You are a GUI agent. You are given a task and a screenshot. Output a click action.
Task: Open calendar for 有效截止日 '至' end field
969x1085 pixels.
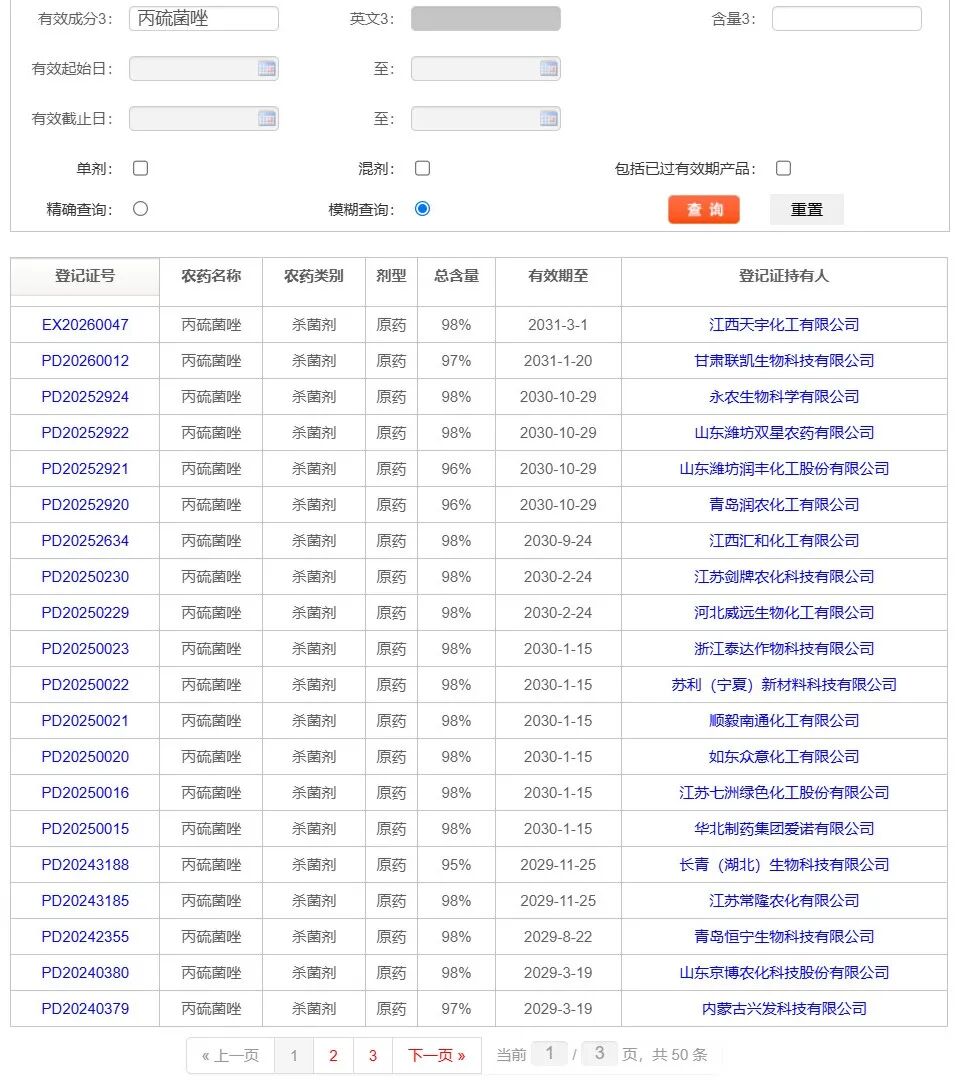click(x=549, y=118)
